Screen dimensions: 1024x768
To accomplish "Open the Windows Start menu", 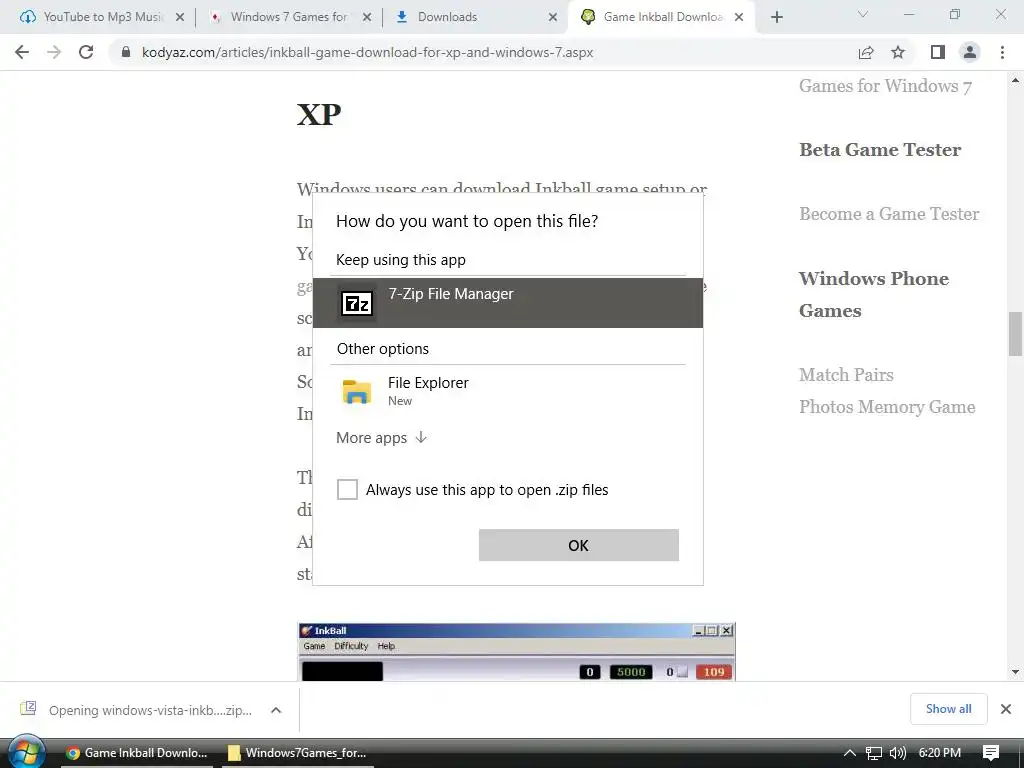I will (25, 752).
